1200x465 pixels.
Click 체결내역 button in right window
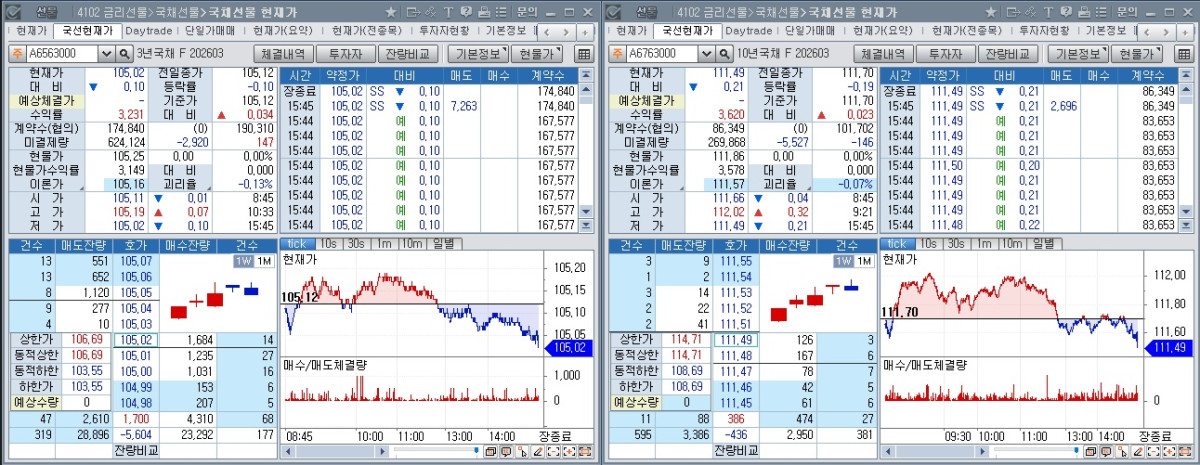pyautogui.click(x=885, y=53)
